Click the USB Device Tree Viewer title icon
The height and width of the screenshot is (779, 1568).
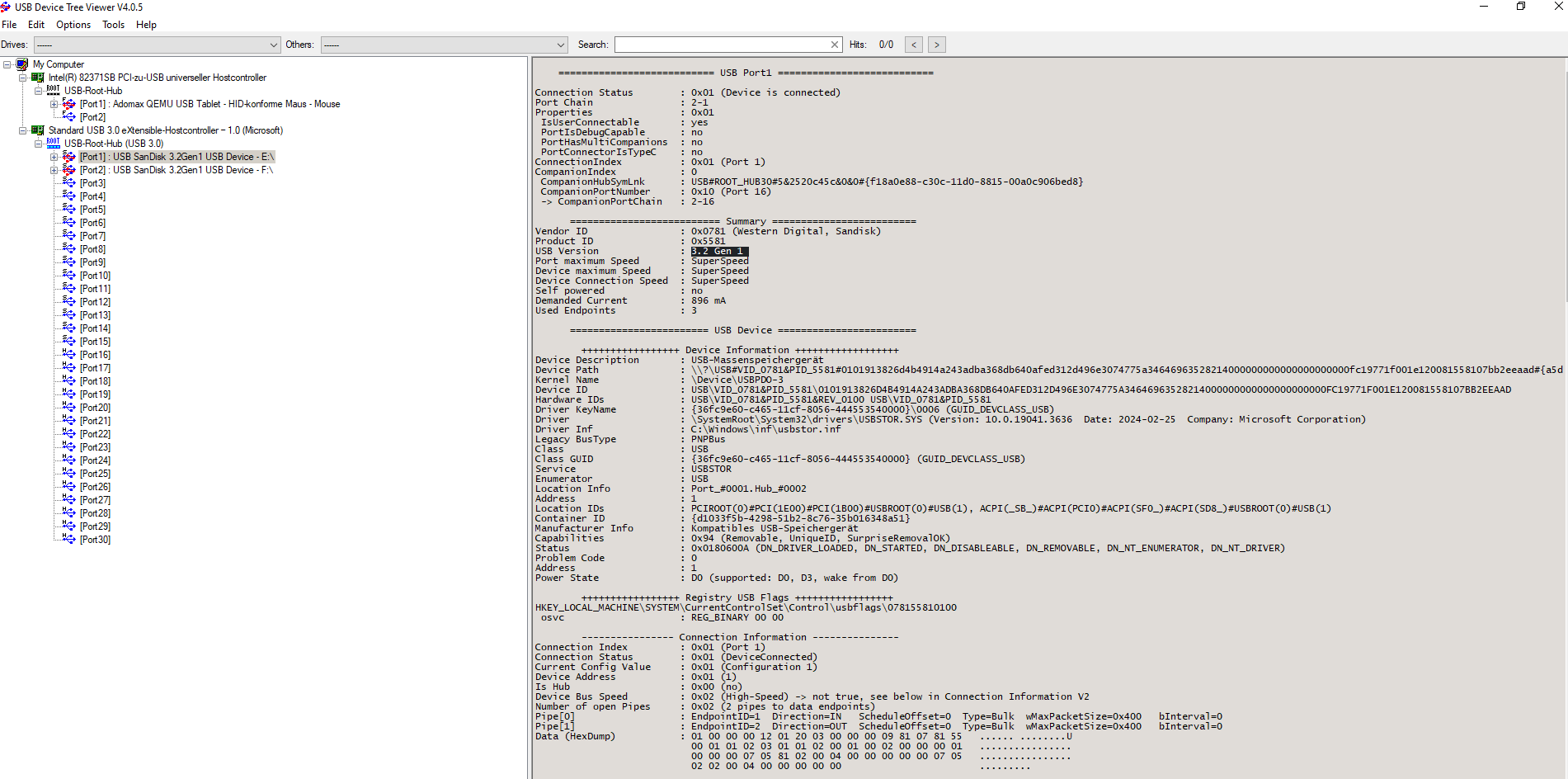point(6,7)
